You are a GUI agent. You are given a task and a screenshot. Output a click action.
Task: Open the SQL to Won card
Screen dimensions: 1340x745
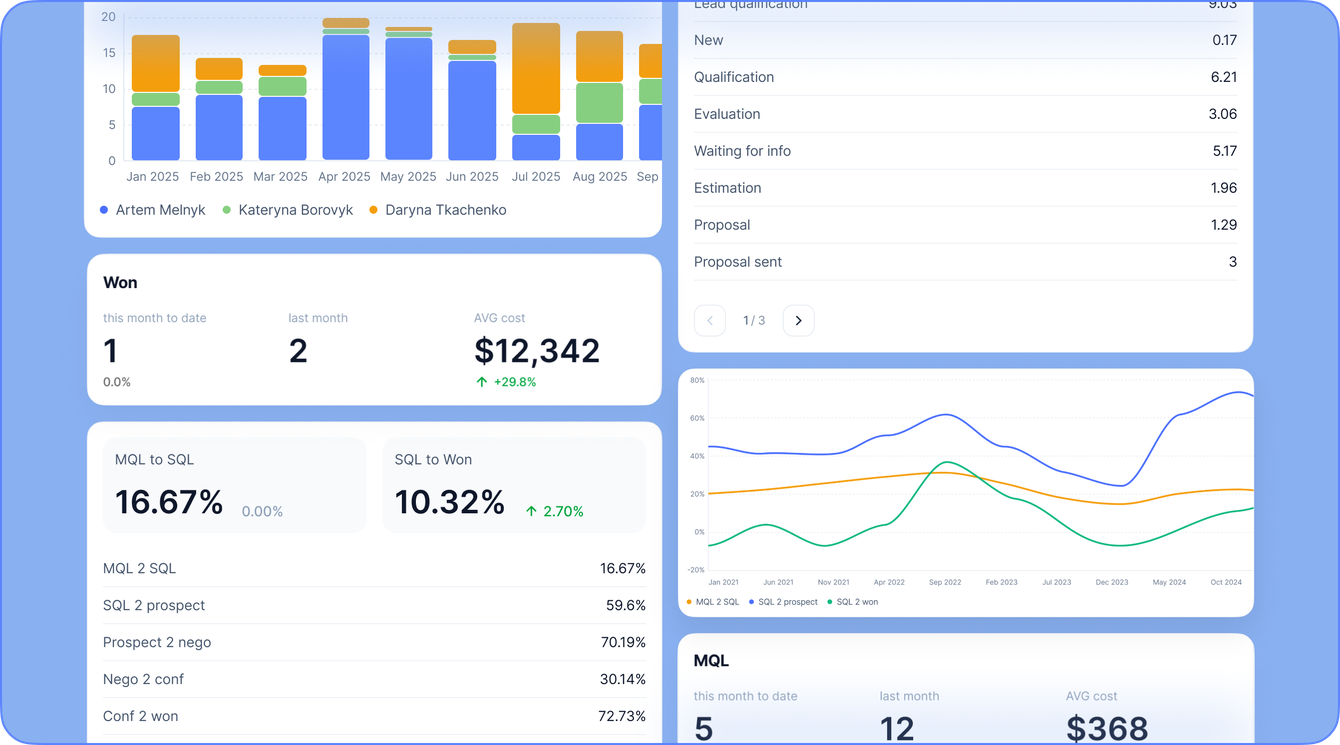point(514,485)
